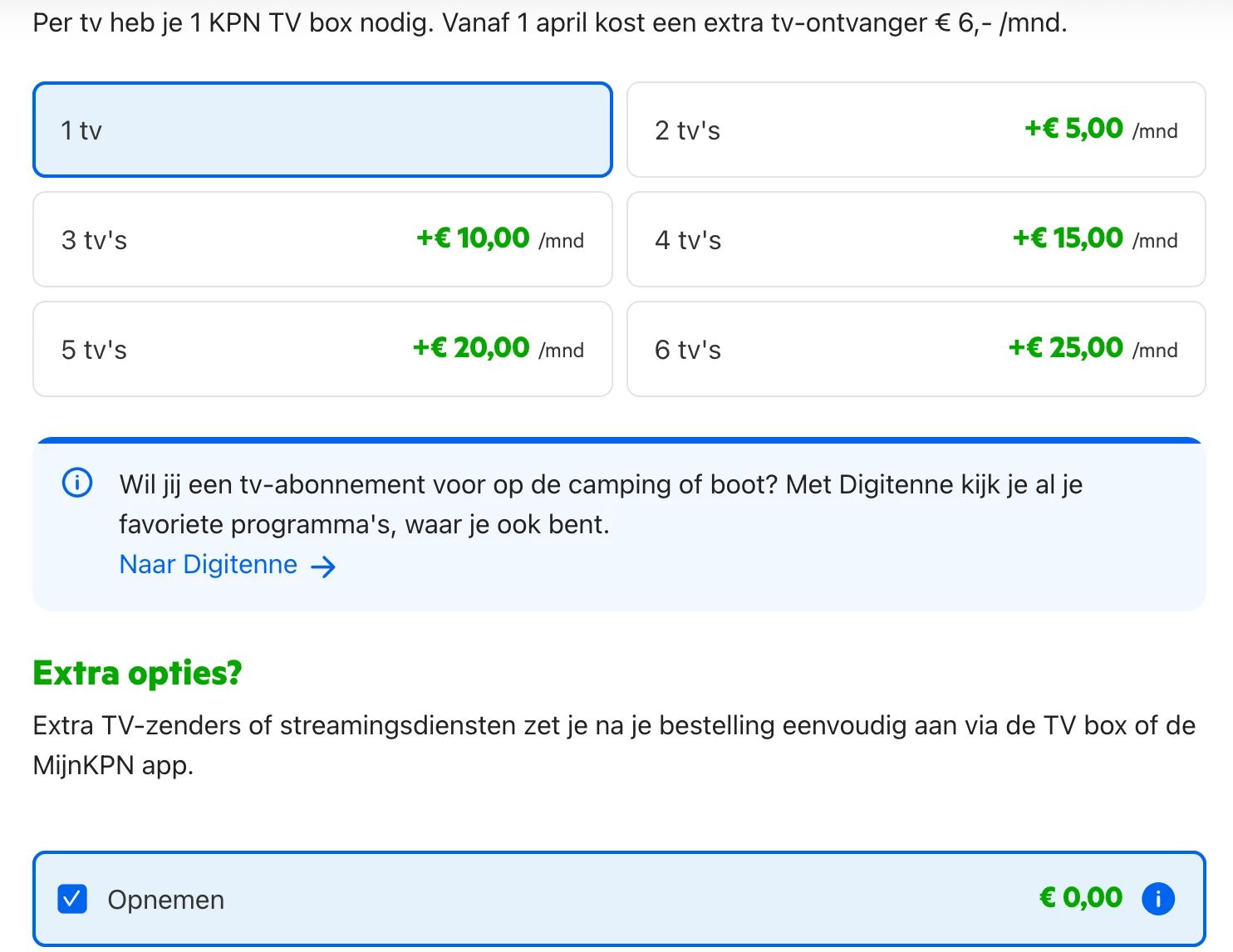Choose the 5 tv's option
The height and width of the screenshot is (952, 1233).
click(322, 349)
